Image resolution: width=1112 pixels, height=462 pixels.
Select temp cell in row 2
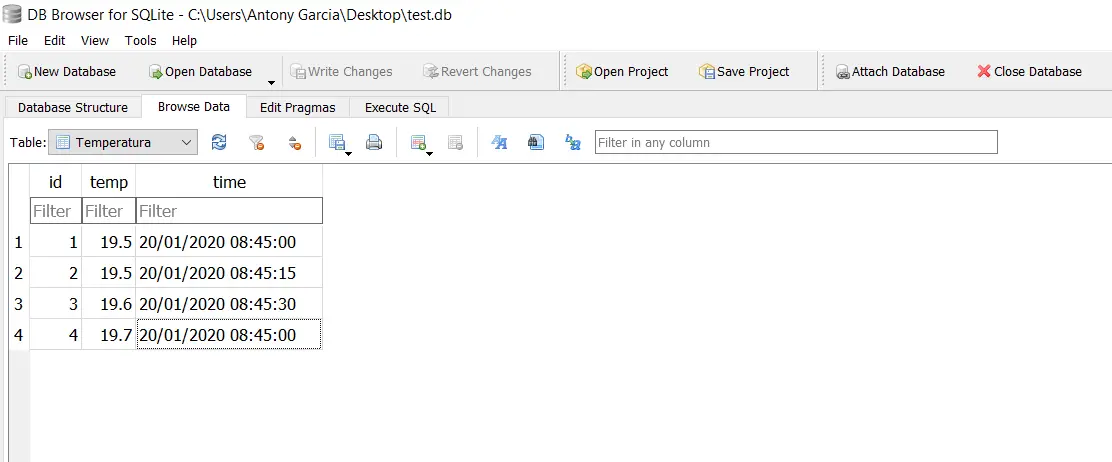[109, 273]
